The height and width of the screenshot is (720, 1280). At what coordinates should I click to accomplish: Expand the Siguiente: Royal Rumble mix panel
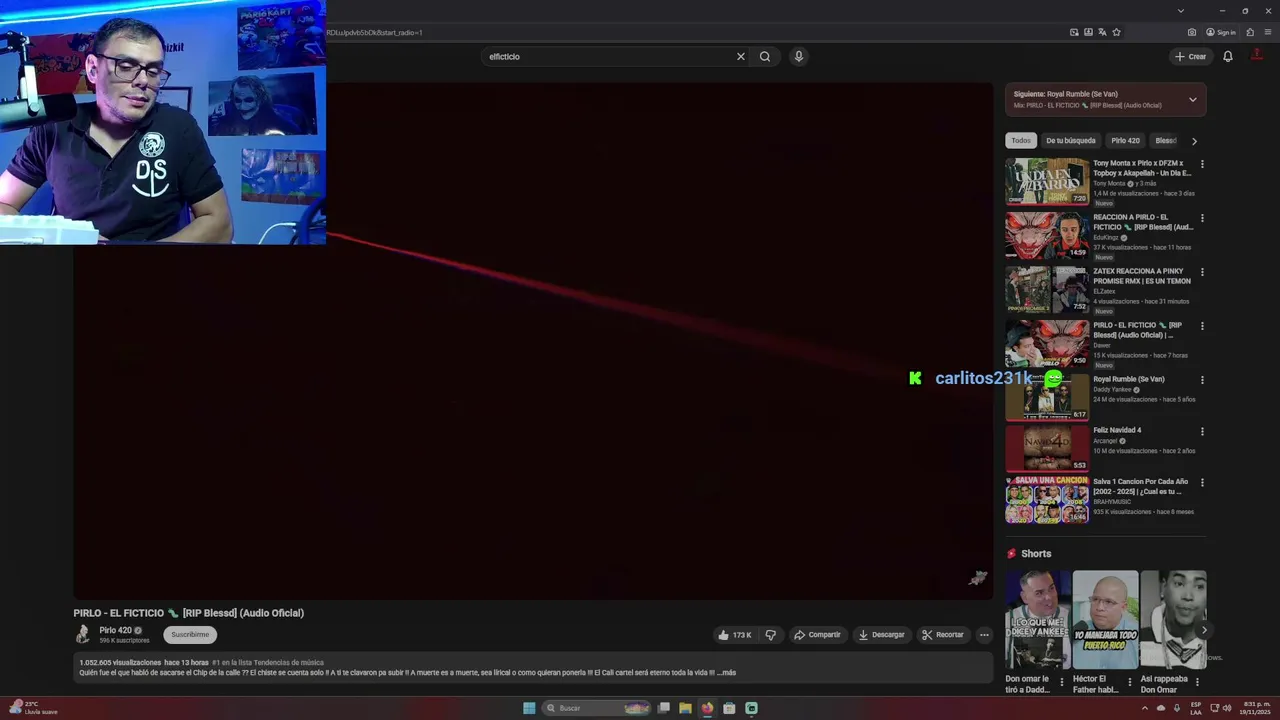(x=1192, y=100)
